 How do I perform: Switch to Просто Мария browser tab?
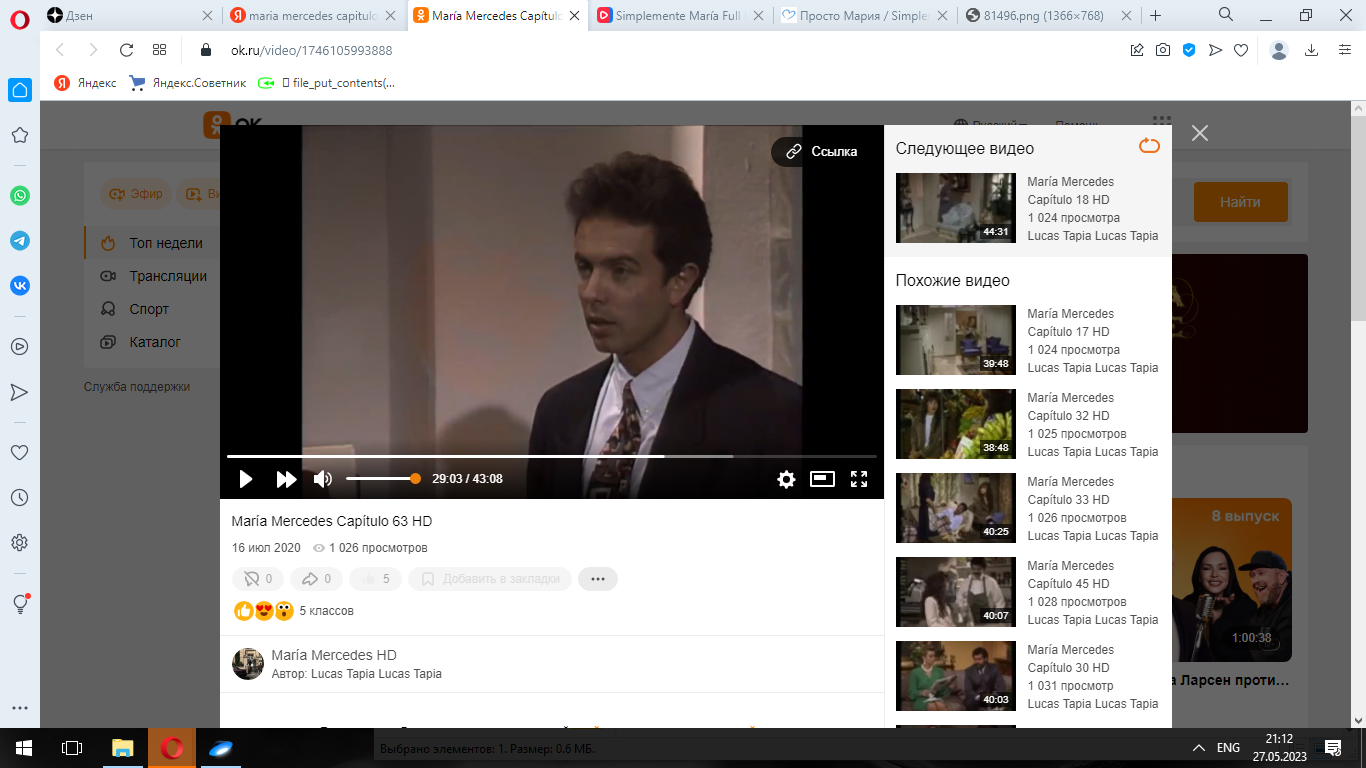point(864,16)
